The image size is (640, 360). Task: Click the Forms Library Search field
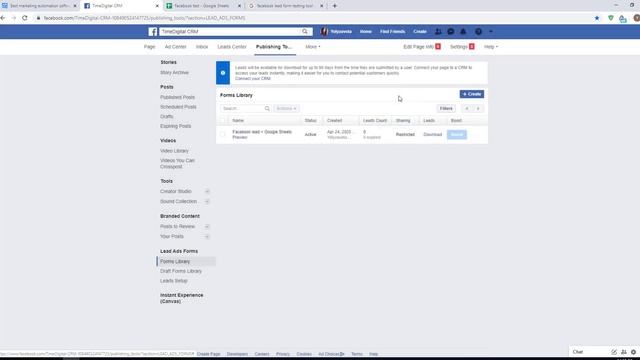pos(242,109)
